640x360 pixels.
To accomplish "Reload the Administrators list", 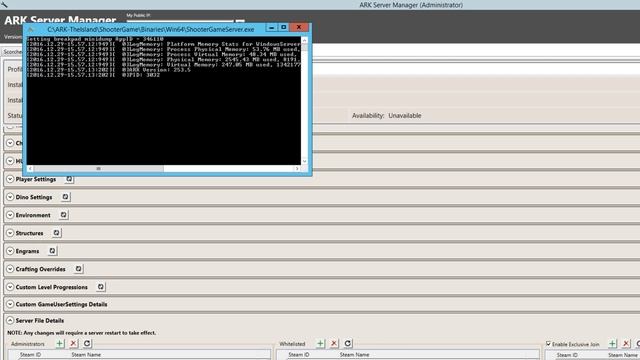I will pos(87,344).
